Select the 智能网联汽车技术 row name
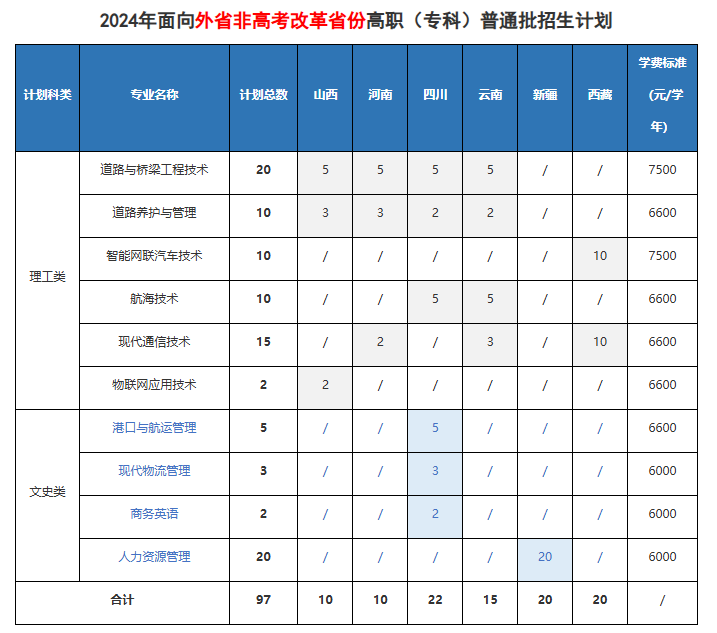Screen dimensions: 717x633 point(154,256)
